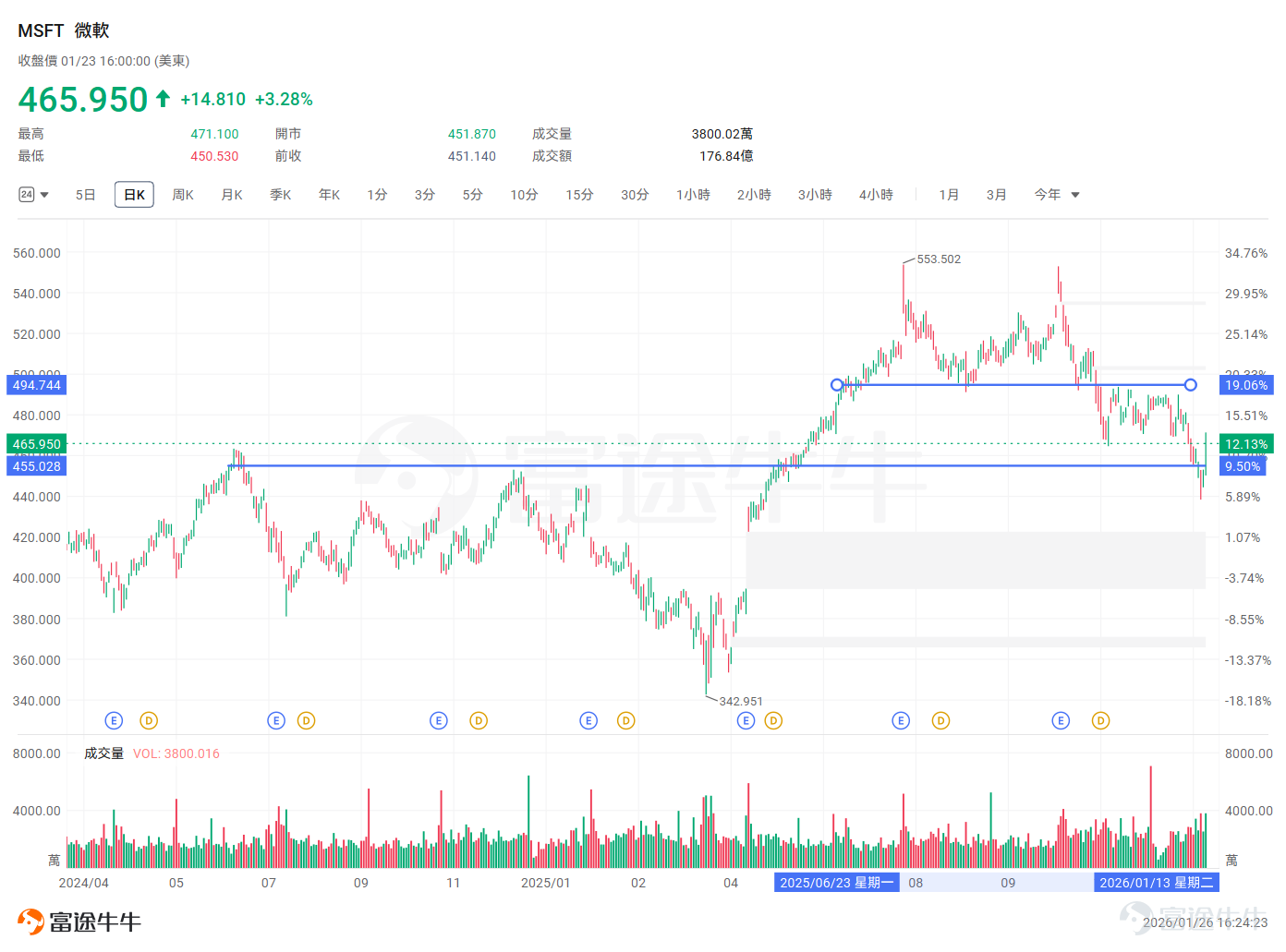Click the 成交量 value 3800.02萬
The height and width of the screenshot is (952, 1286).
(x=722, y=134)
